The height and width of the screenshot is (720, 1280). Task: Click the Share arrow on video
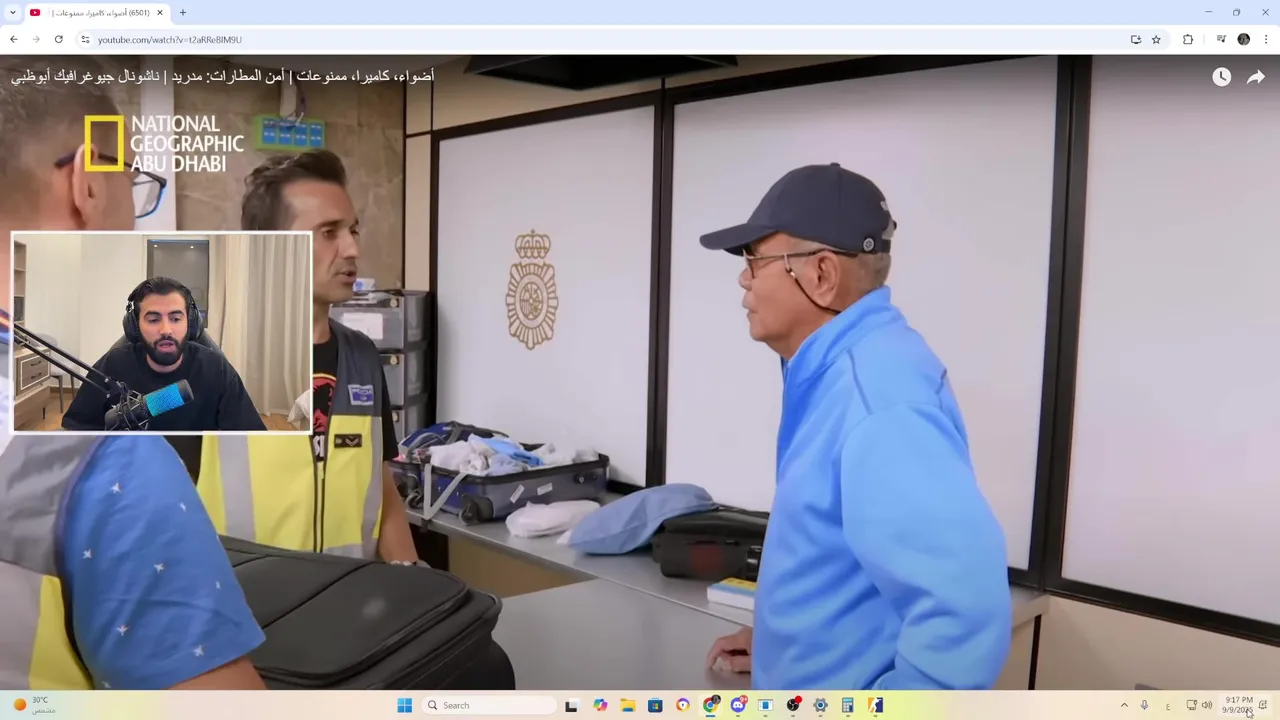pos(1256,77)
